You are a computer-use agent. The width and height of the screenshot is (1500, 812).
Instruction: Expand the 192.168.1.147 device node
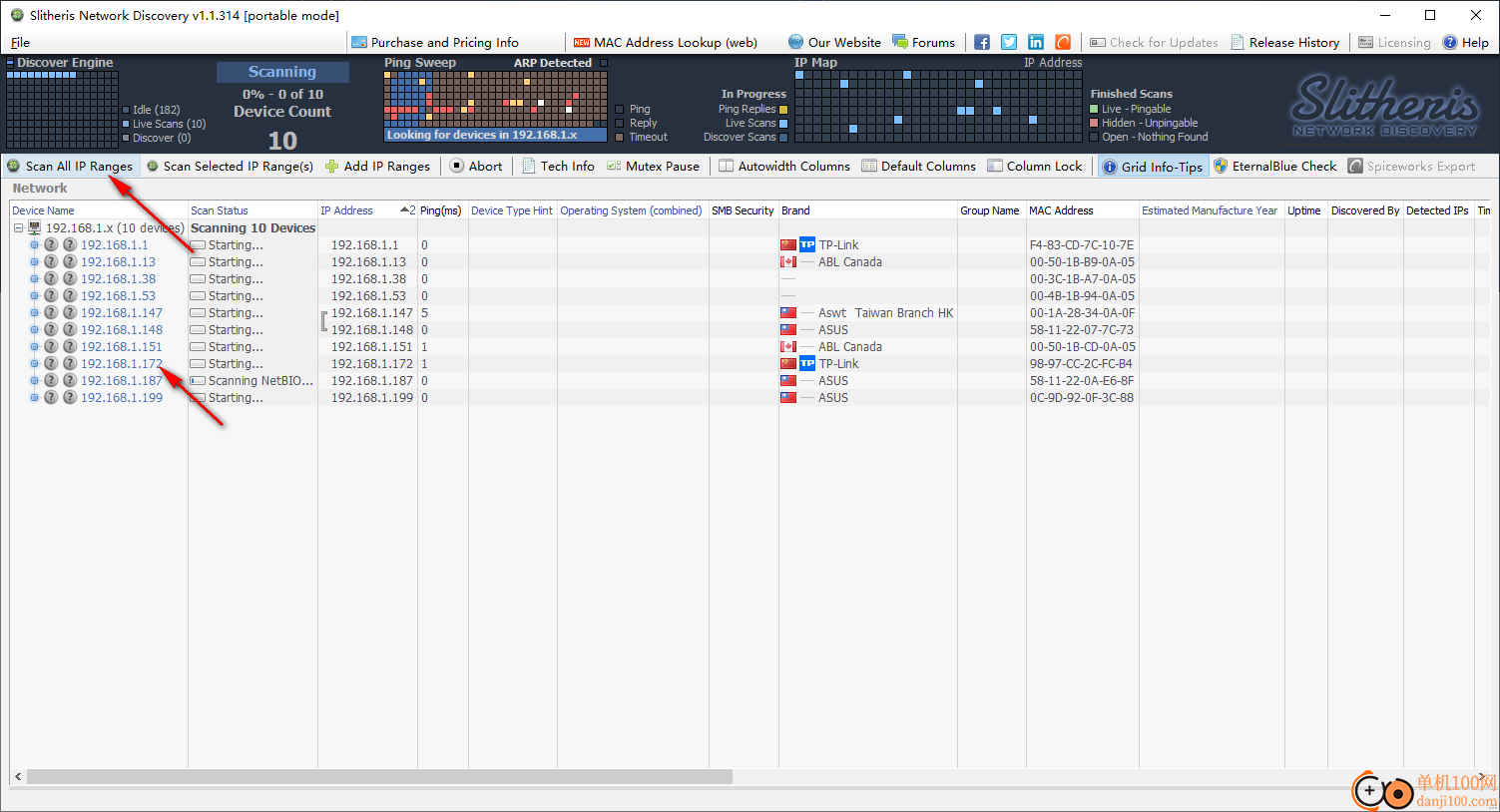pyautogui.click(x=34, y=313)
